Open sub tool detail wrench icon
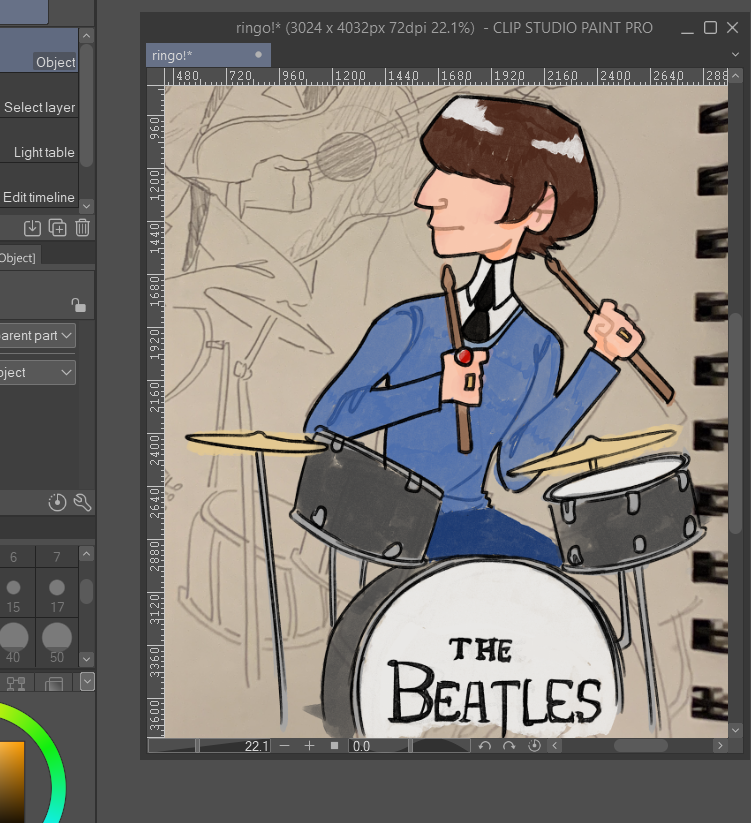This screenshot has width=751, height=823. click(x=82, y=502)
